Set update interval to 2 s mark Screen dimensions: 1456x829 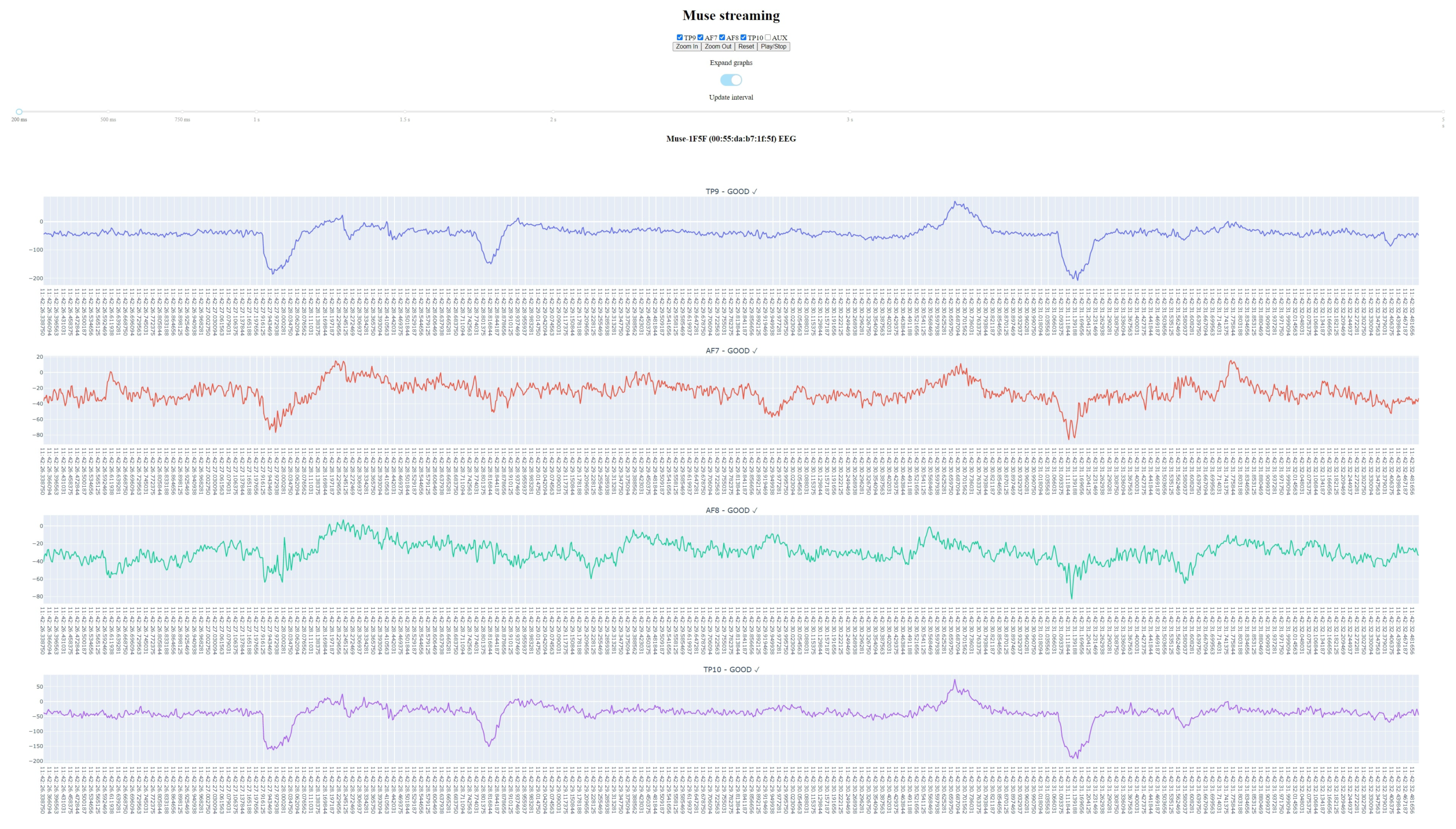point(553,111)
